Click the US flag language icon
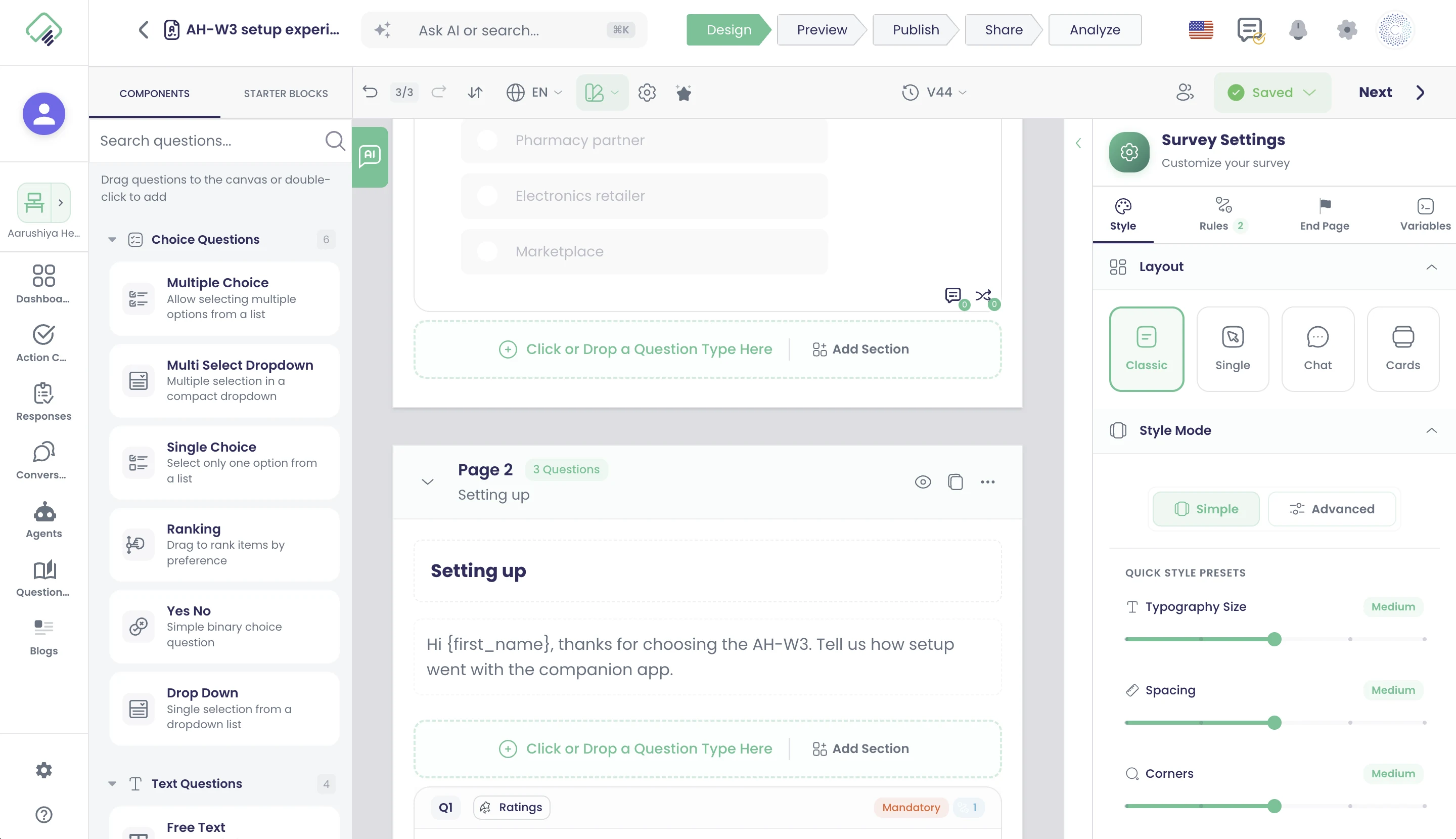This screenshot has width=1456, height=839. 1201,29
